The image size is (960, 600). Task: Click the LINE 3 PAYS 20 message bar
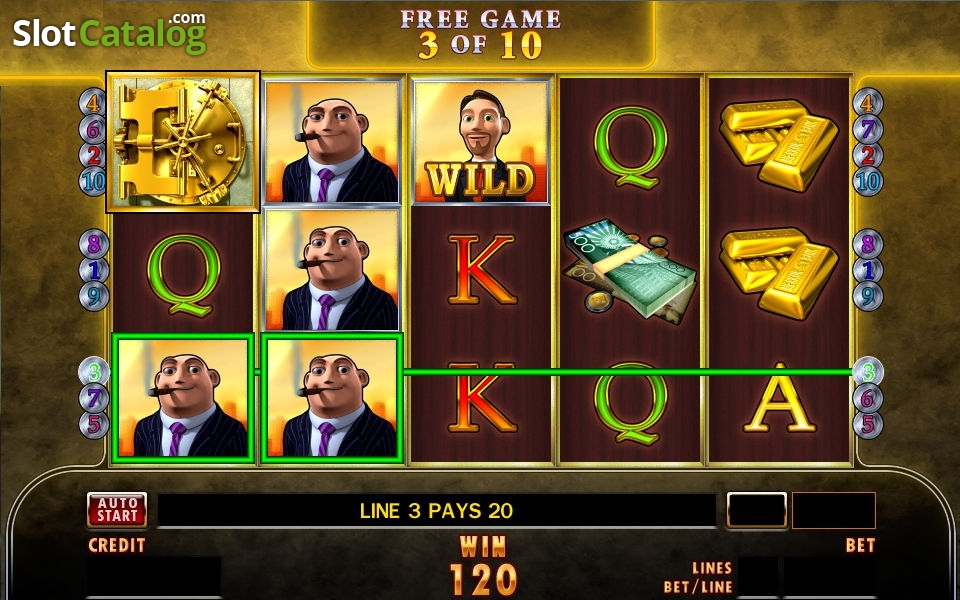coord(437,511)
